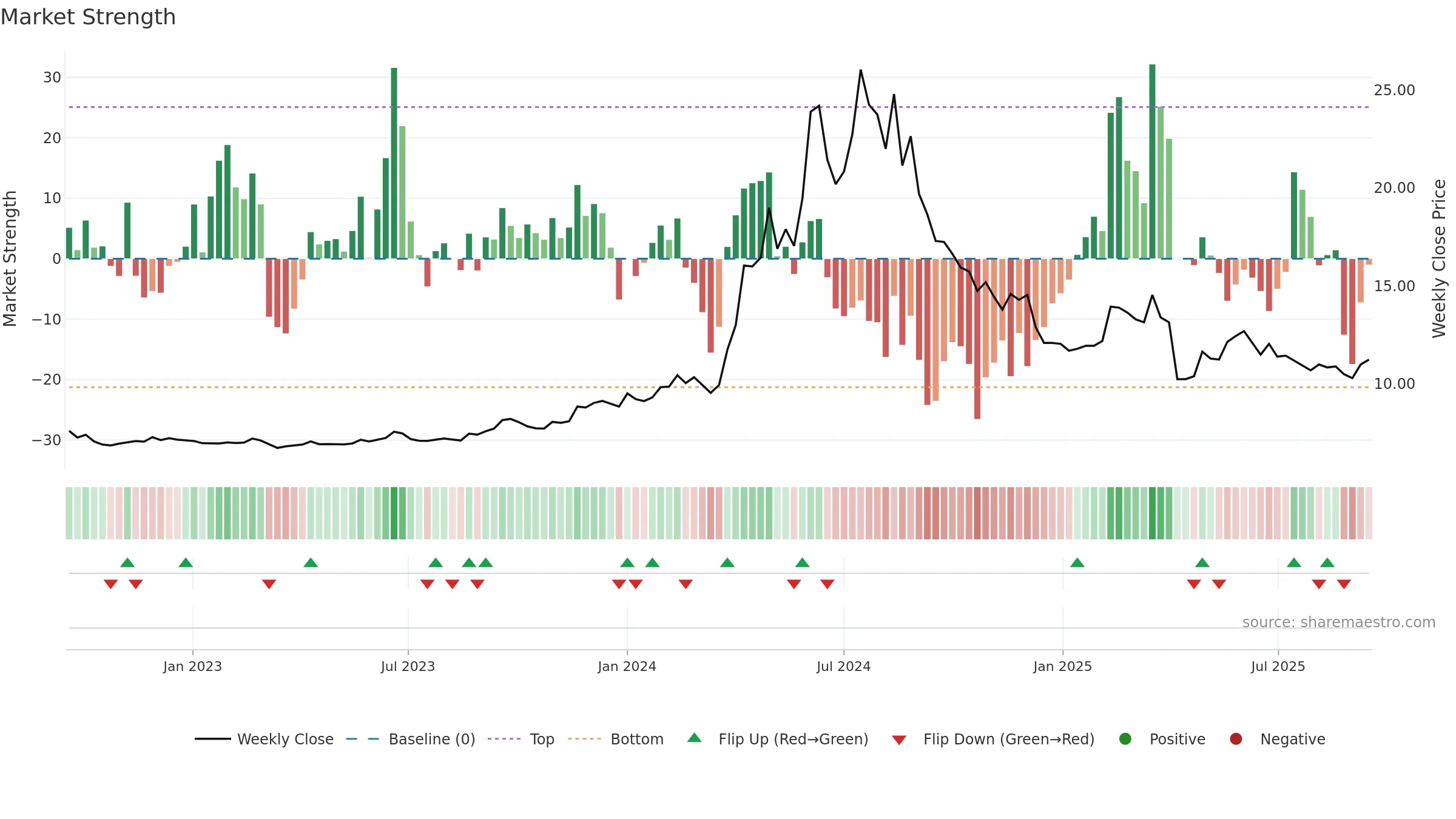Click the 15.00 right axis price label
Screen dimensions: 1456x819
[1394, 286]
